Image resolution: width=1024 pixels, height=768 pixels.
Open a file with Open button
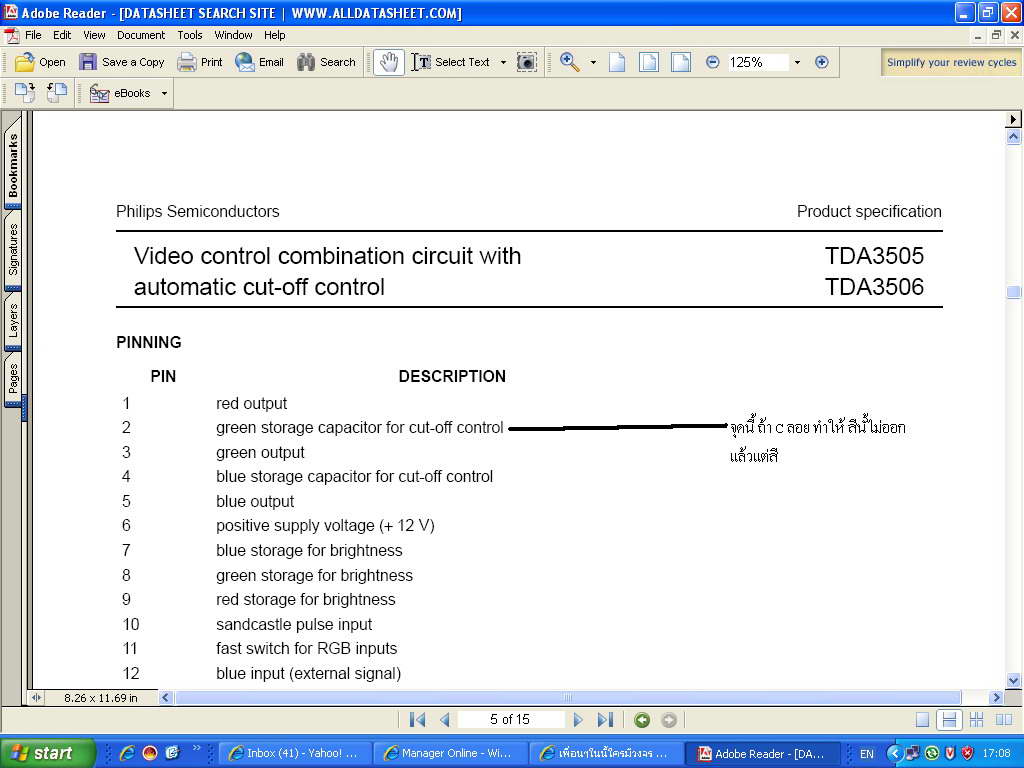tap(40, 62)
